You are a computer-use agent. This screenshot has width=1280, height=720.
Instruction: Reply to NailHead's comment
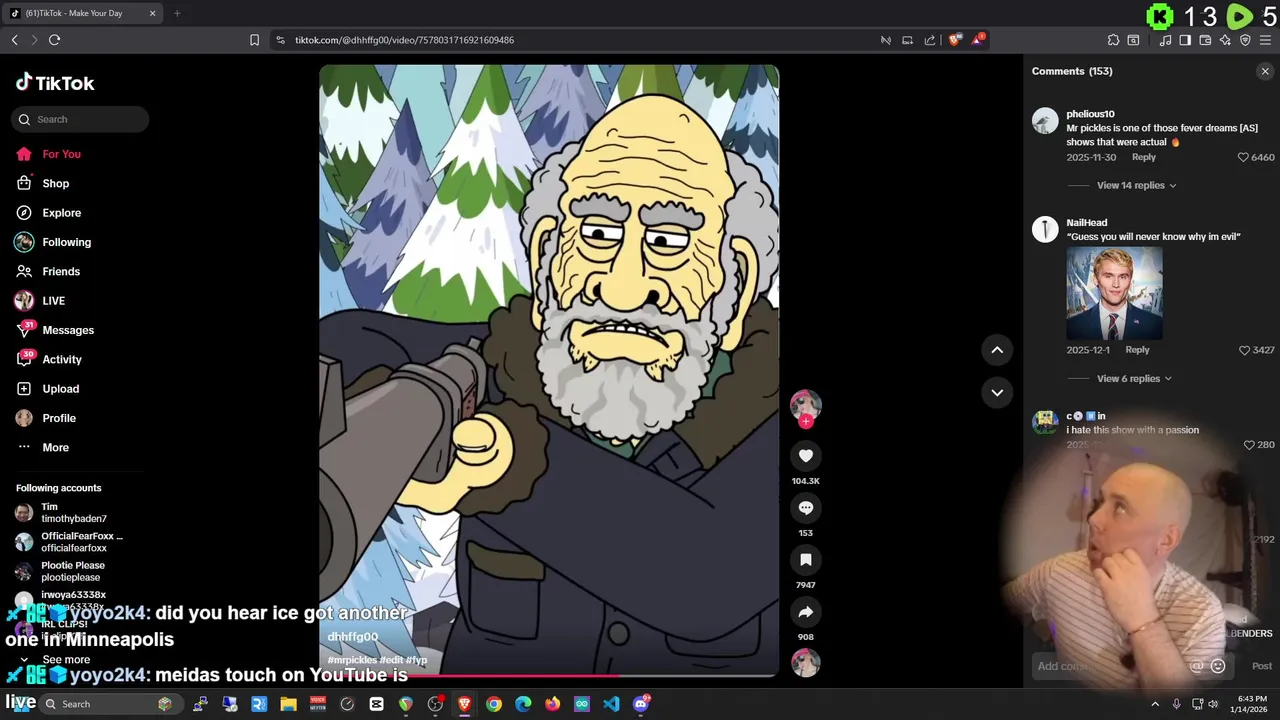pyautogui.click(x=1137, y=350)
